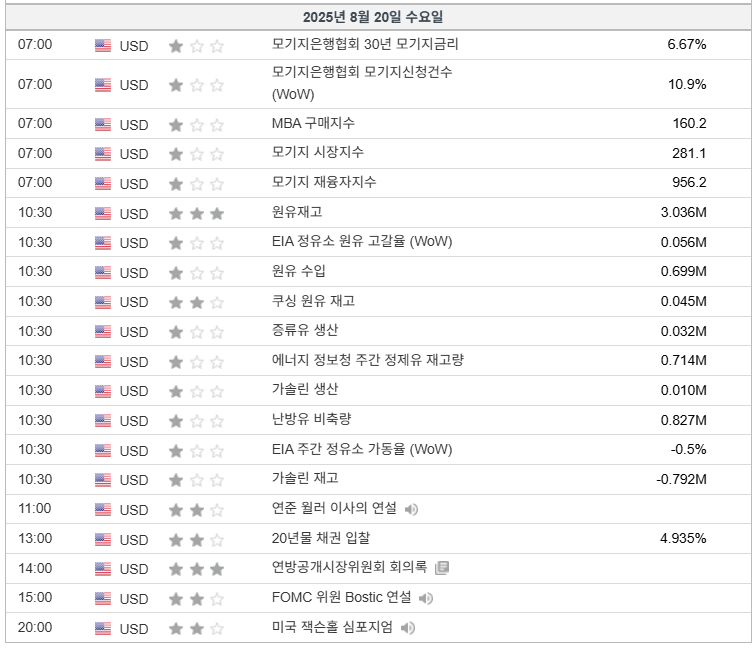Open the EIA 정유소 원유 고갈율 (WoW) event
This screenshot has height=649, width=755.
tap(362, 241)
